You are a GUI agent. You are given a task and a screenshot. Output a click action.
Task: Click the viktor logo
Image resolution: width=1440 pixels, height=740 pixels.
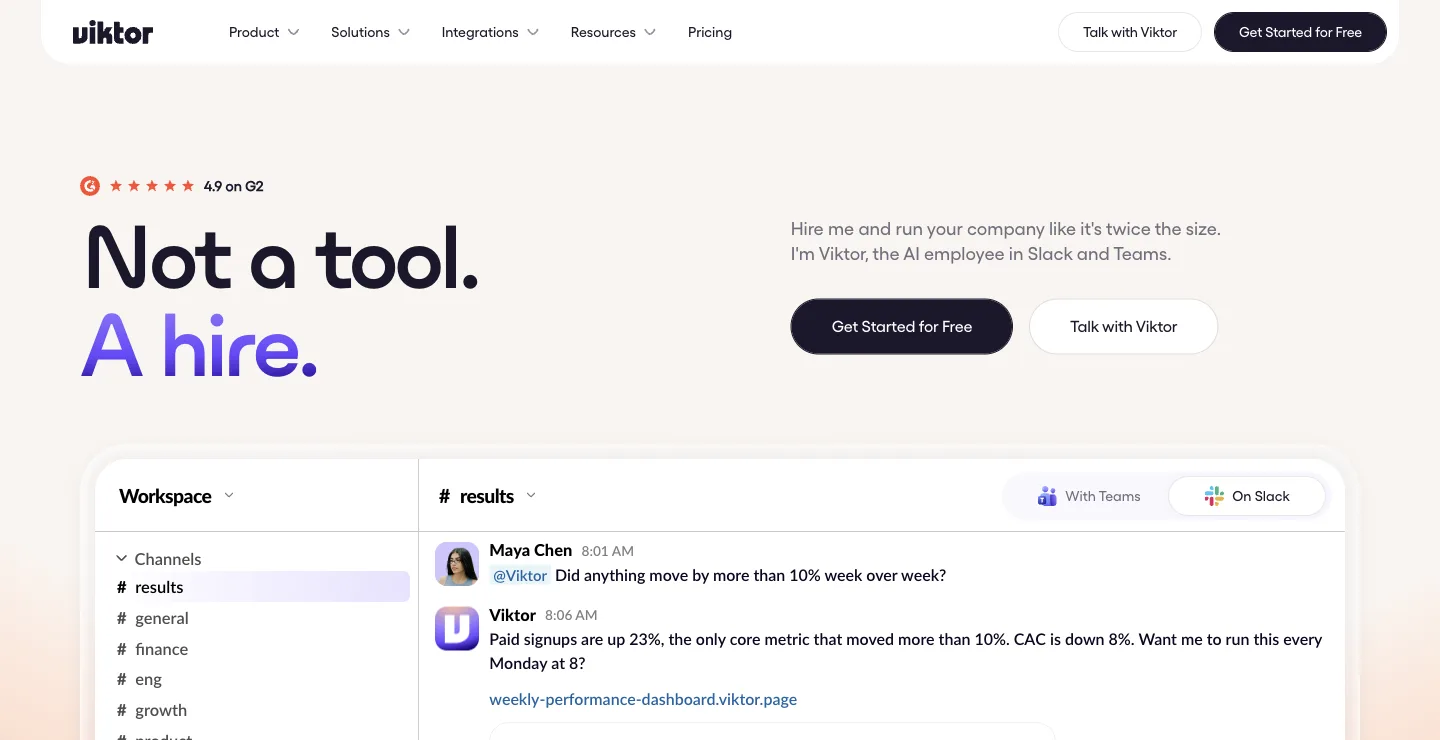tap(113, 33)
